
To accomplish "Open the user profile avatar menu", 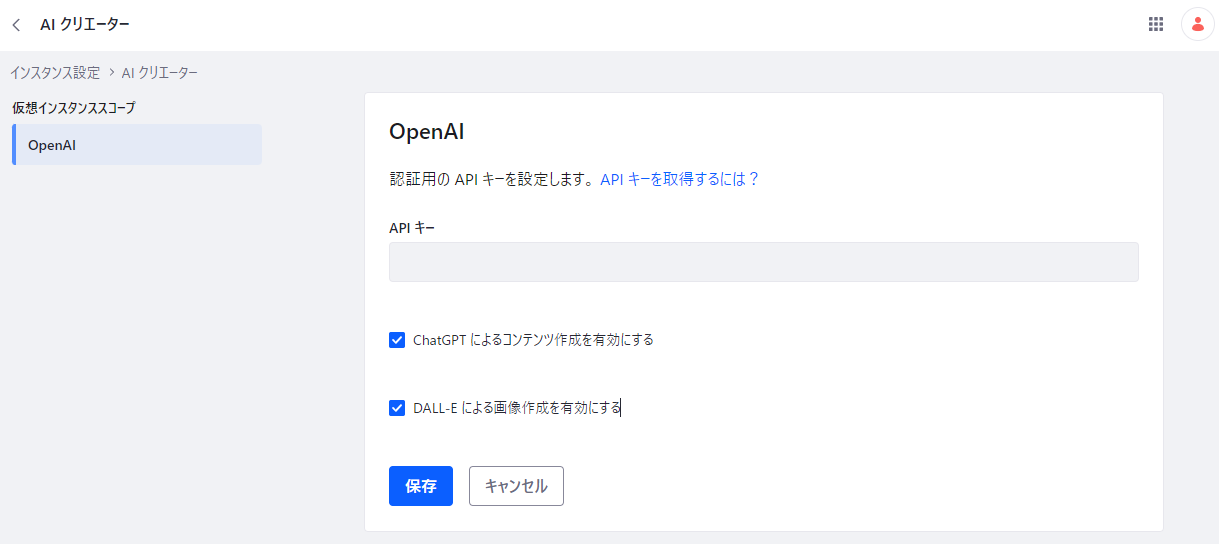I will point(1198,25).
